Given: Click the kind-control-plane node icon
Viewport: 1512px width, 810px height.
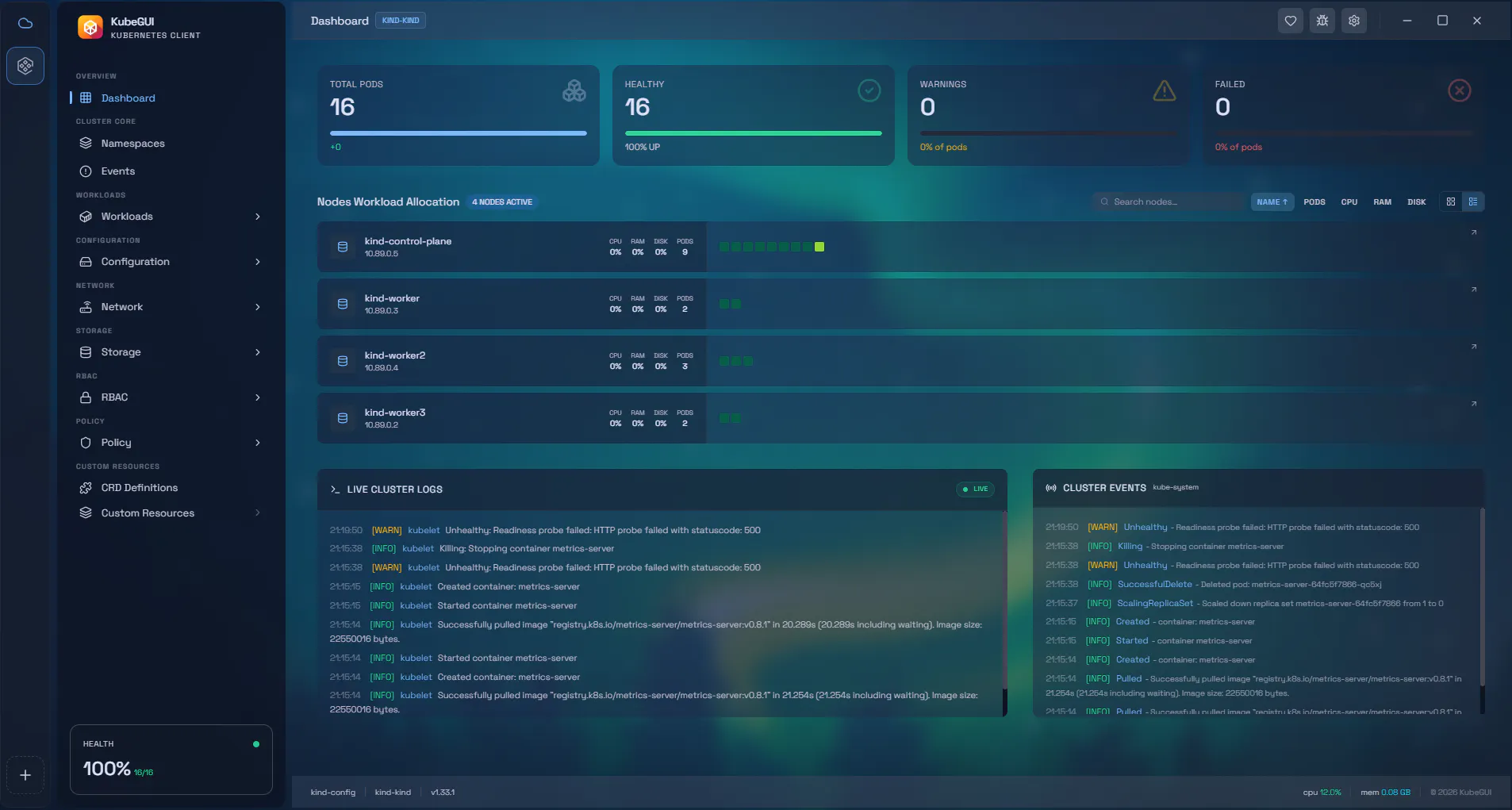Looking at the screenshot, I should (x=343, y=247).
